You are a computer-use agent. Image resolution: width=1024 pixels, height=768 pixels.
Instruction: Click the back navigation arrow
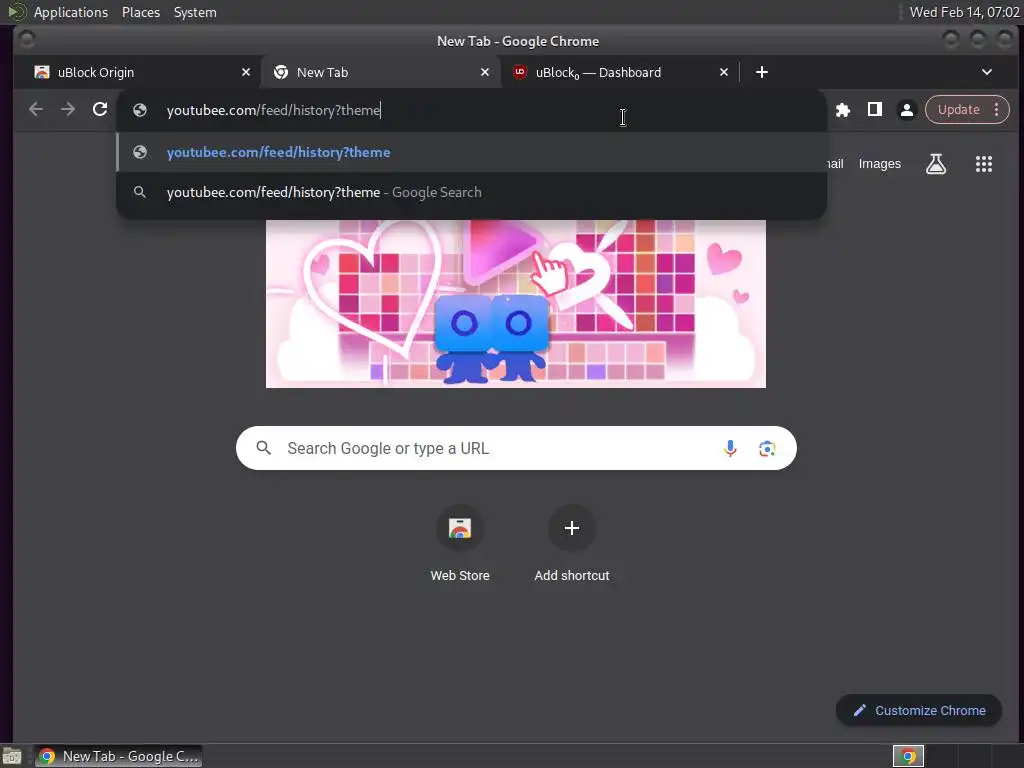36,109
